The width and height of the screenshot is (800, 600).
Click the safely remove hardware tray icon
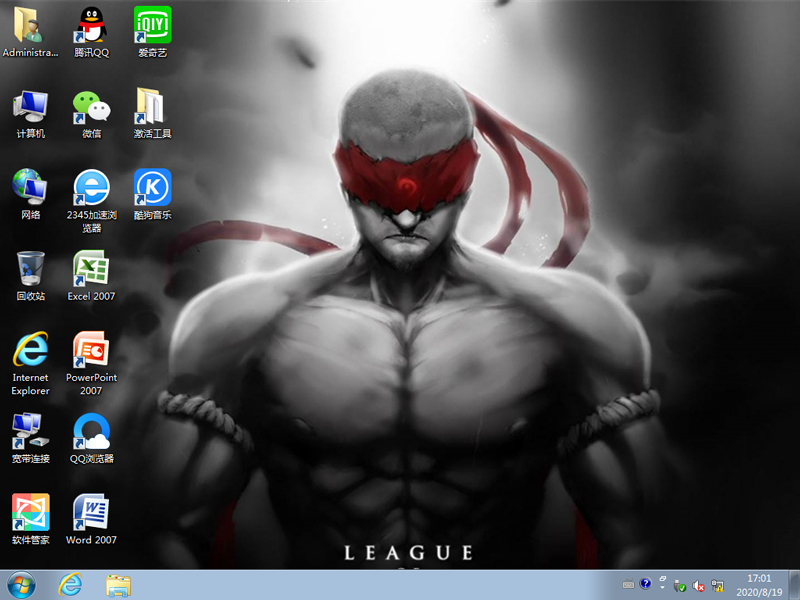tap(680, 586)
